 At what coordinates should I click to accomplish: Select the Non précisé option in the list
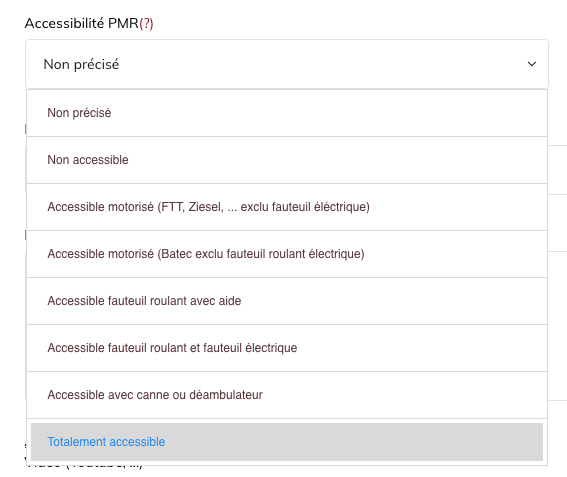click(x=287, y=113)
